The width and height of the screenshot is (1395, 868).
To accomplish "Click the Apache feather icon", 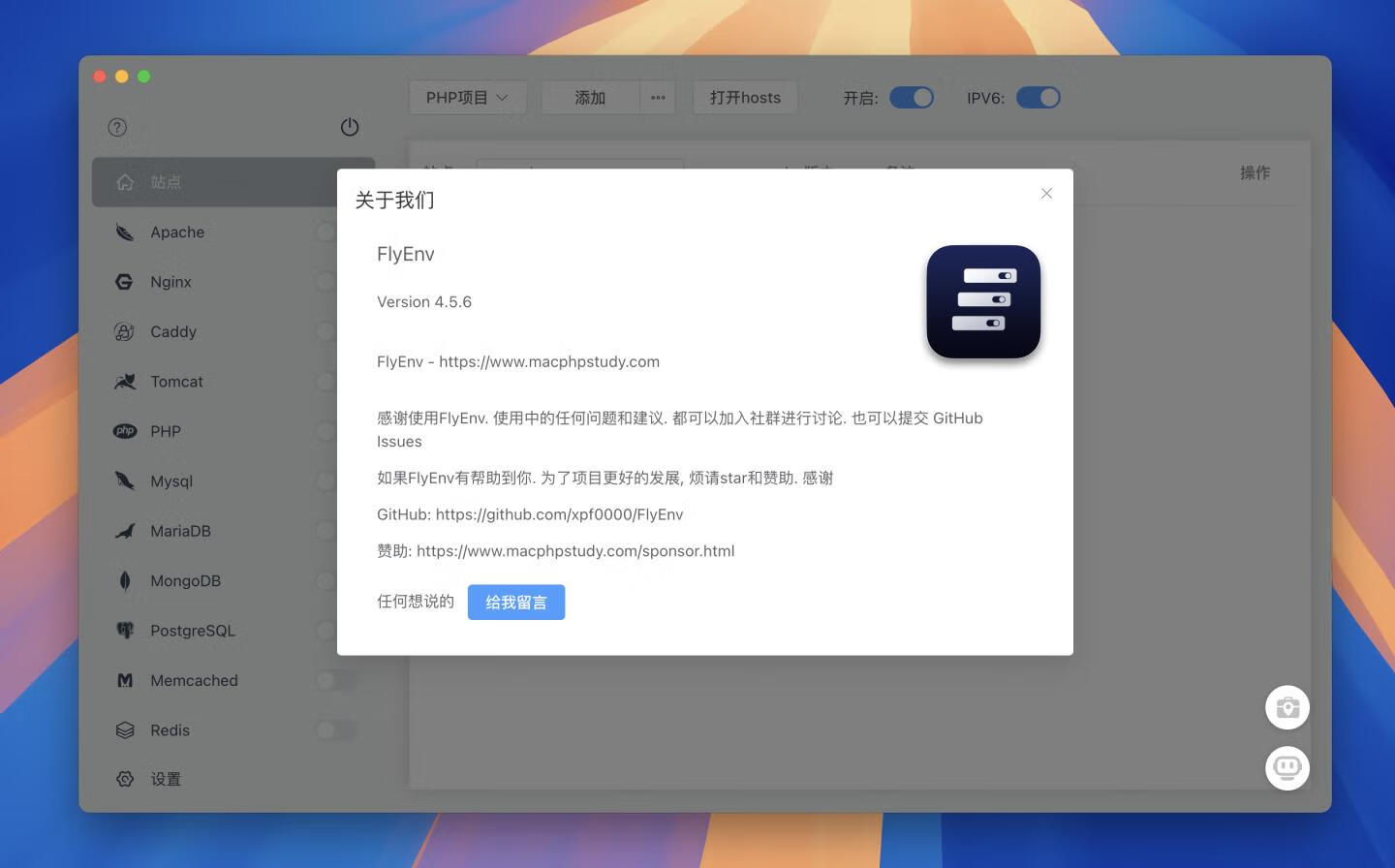I will [125, 232].
